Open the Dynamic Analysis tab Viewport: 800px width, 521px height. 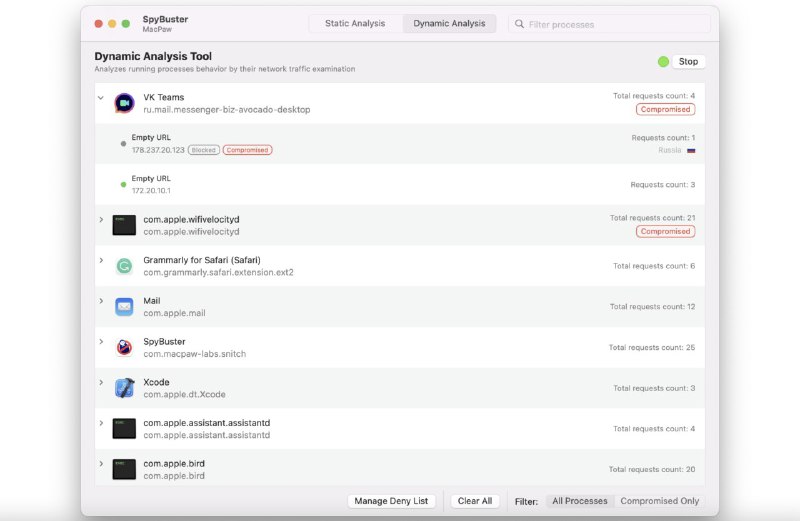point(449,23)
